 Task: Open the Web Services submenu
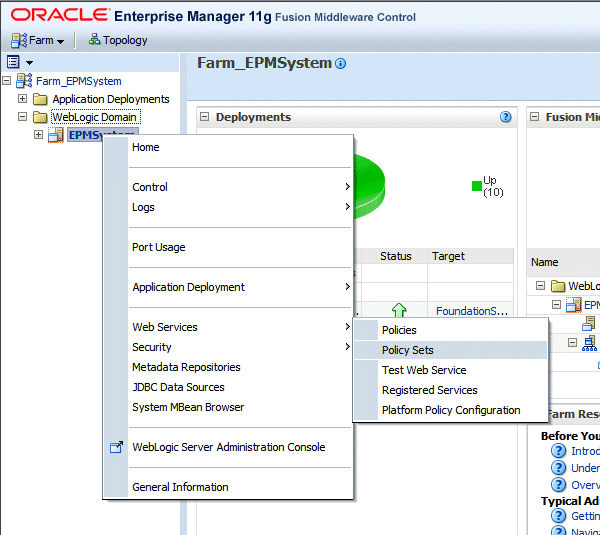coord(240,327)
